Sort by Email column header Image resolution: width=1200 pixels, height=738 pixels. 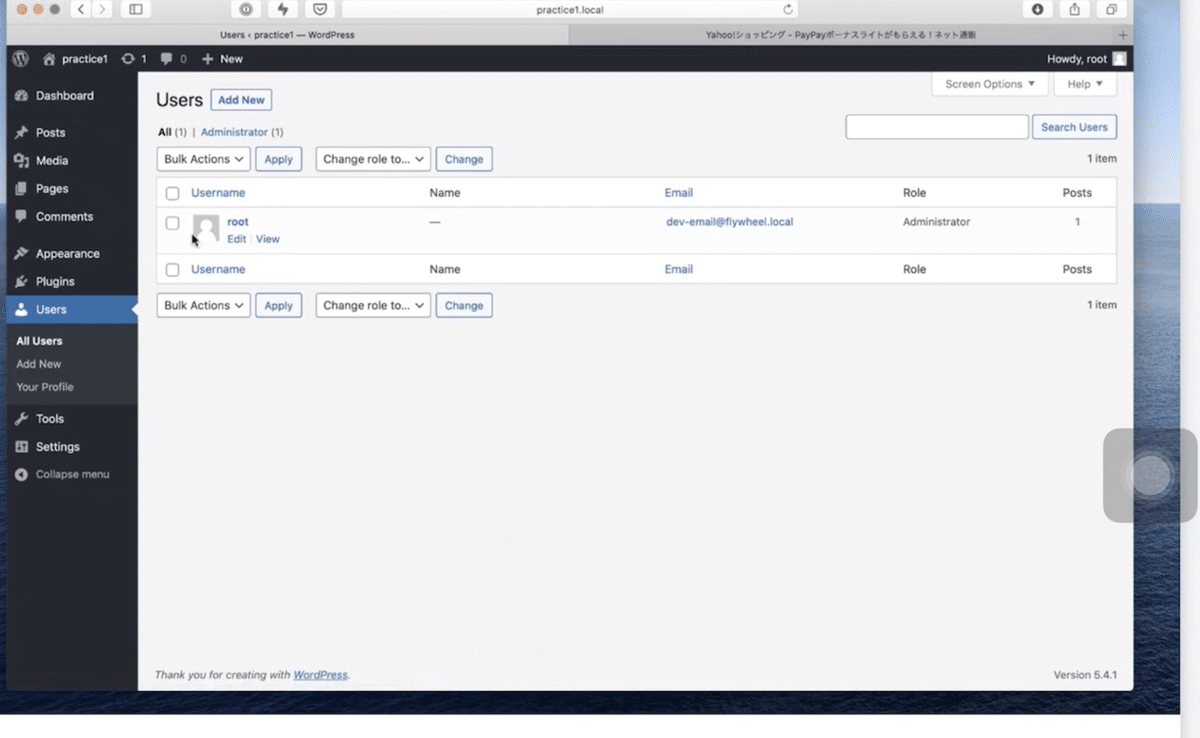click(679, 193)
